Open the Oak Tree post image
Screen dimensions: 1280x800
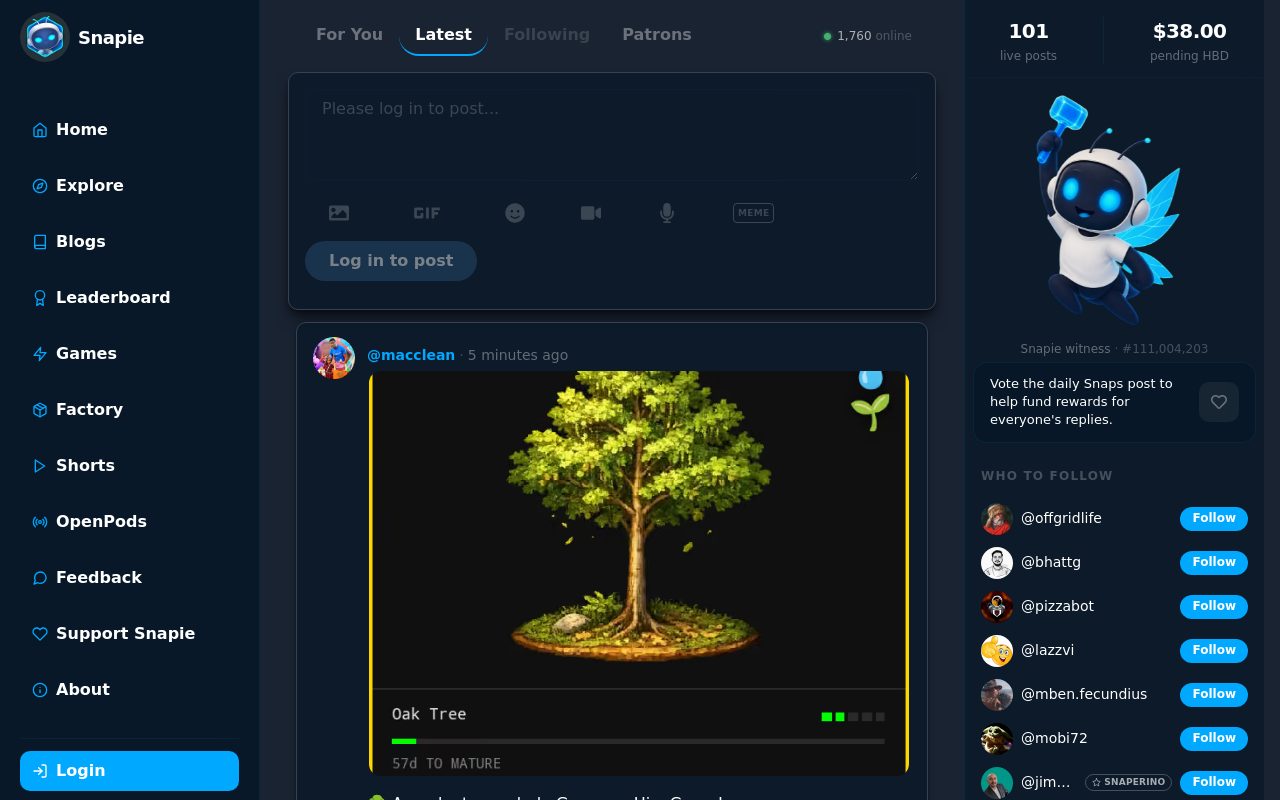[639, 573]
